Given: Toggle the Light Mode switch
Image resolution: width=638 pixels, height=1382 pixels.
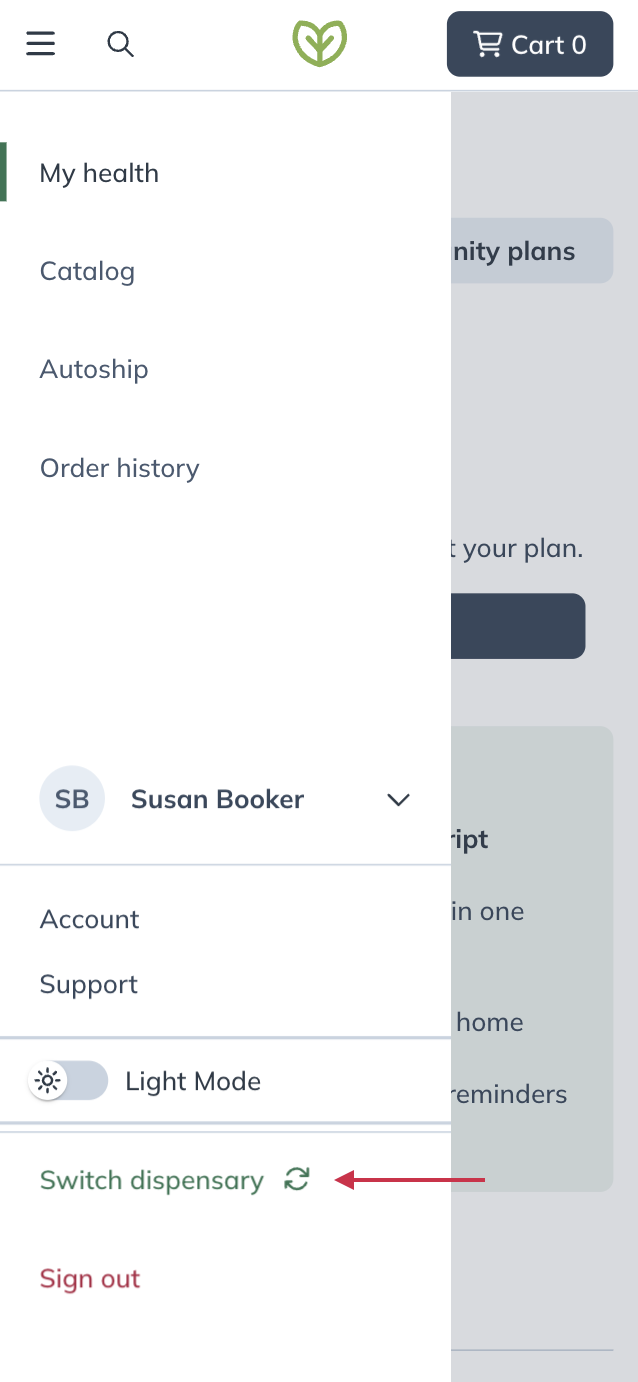Looking at the screenshot, I should pos(70,1081).
